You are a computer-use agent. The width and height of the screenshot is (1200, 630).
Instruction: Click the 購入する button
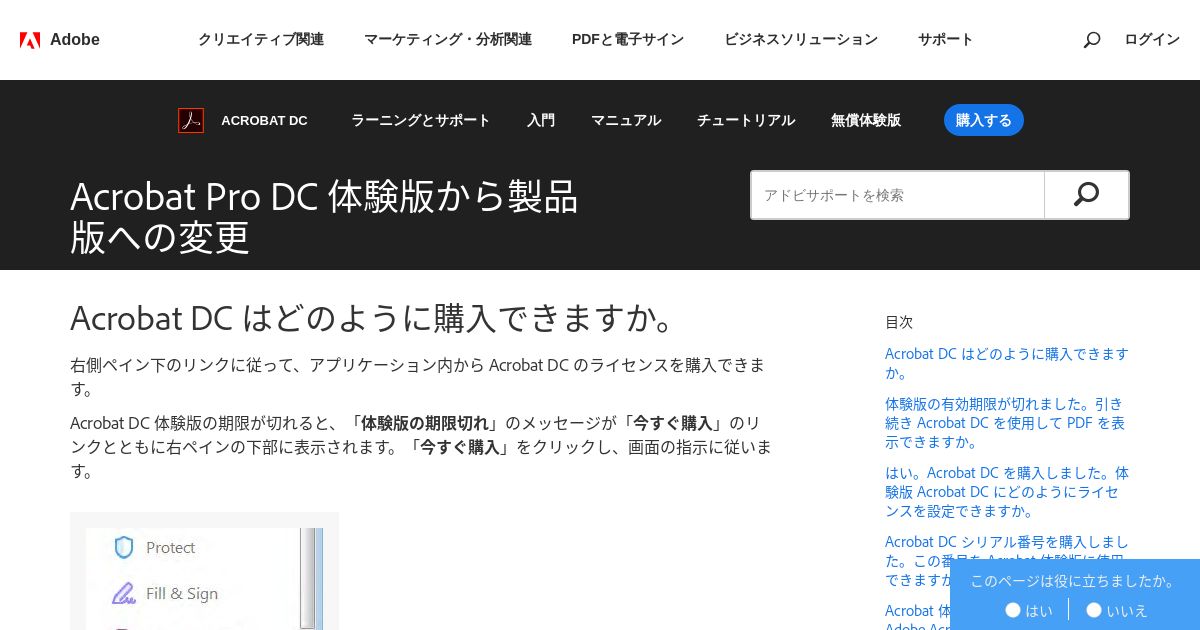pyautogui.click(x=984, y=120)
